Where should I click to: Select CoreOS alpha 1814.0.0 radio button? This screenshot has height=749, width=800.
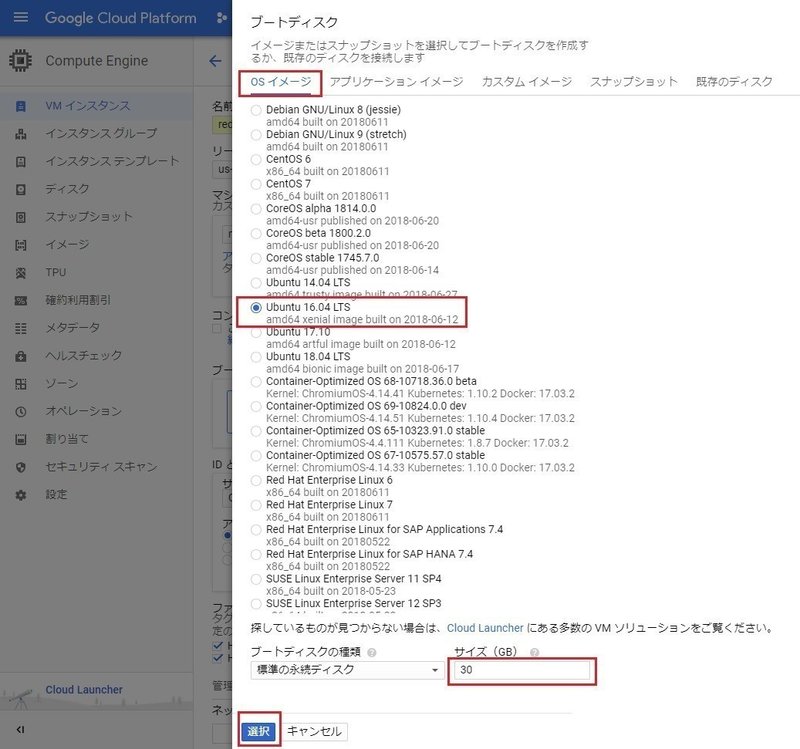(256, 209)
